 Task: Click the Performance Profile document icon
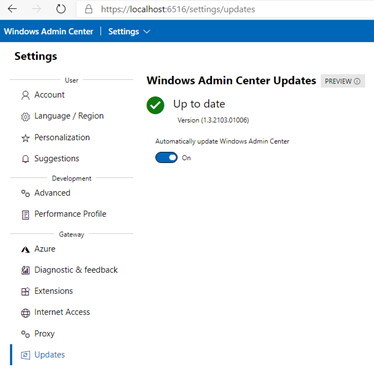(25, 215)
